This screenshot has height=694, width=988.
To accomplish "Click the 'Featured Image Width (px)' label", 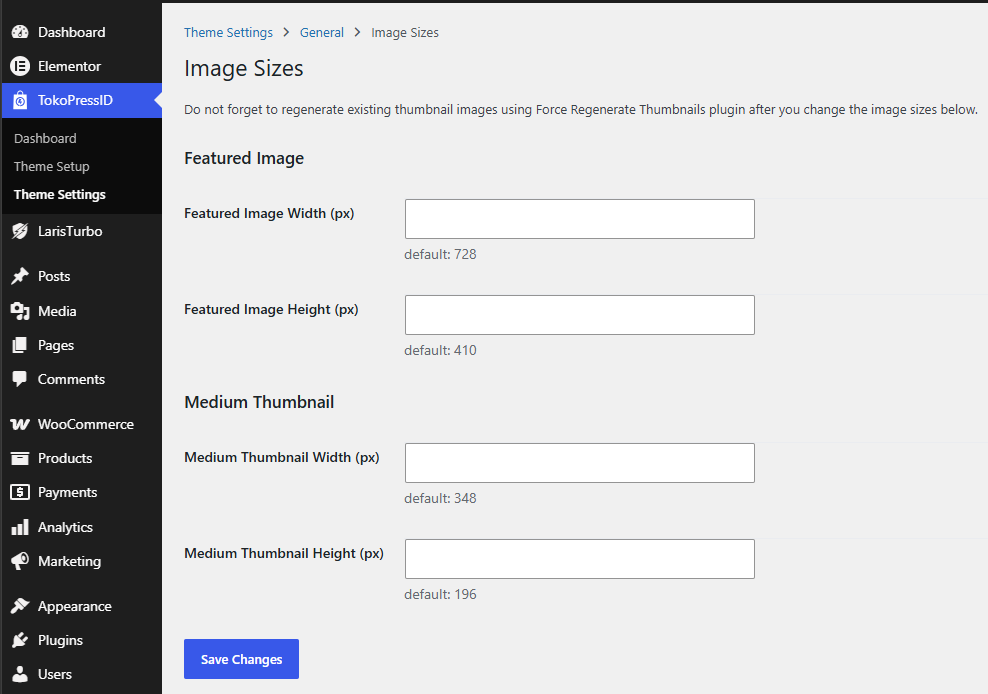I will [269, 214].
